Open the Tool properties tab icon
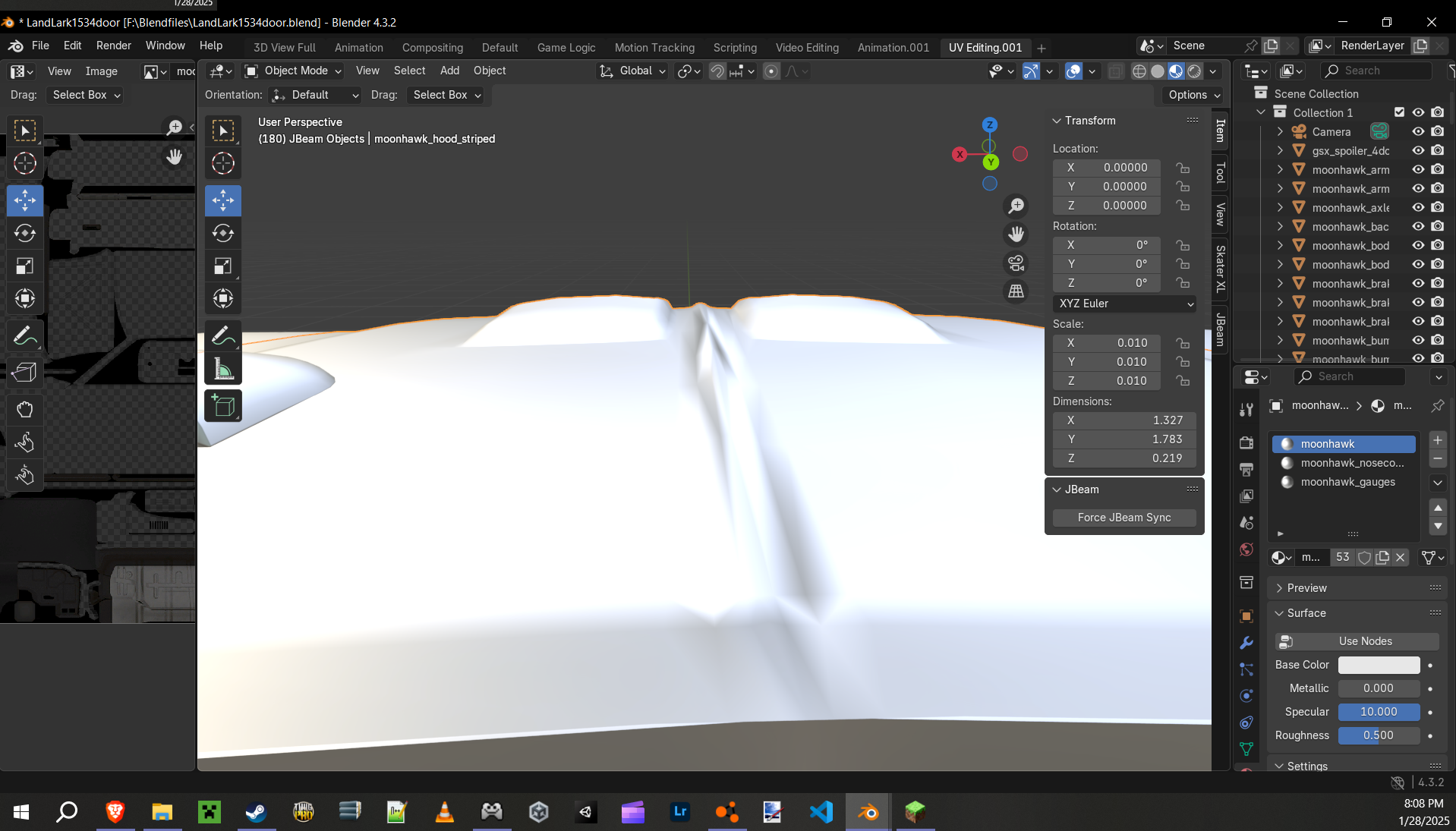 (1246, 411)
